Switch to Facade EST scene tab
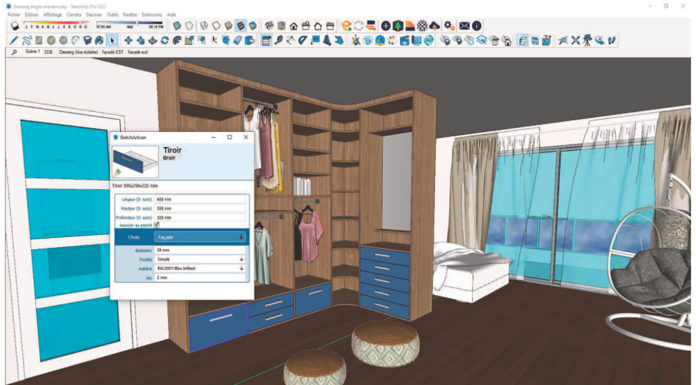This screenshot has width=696, height=385. click(x=112, y=52)
